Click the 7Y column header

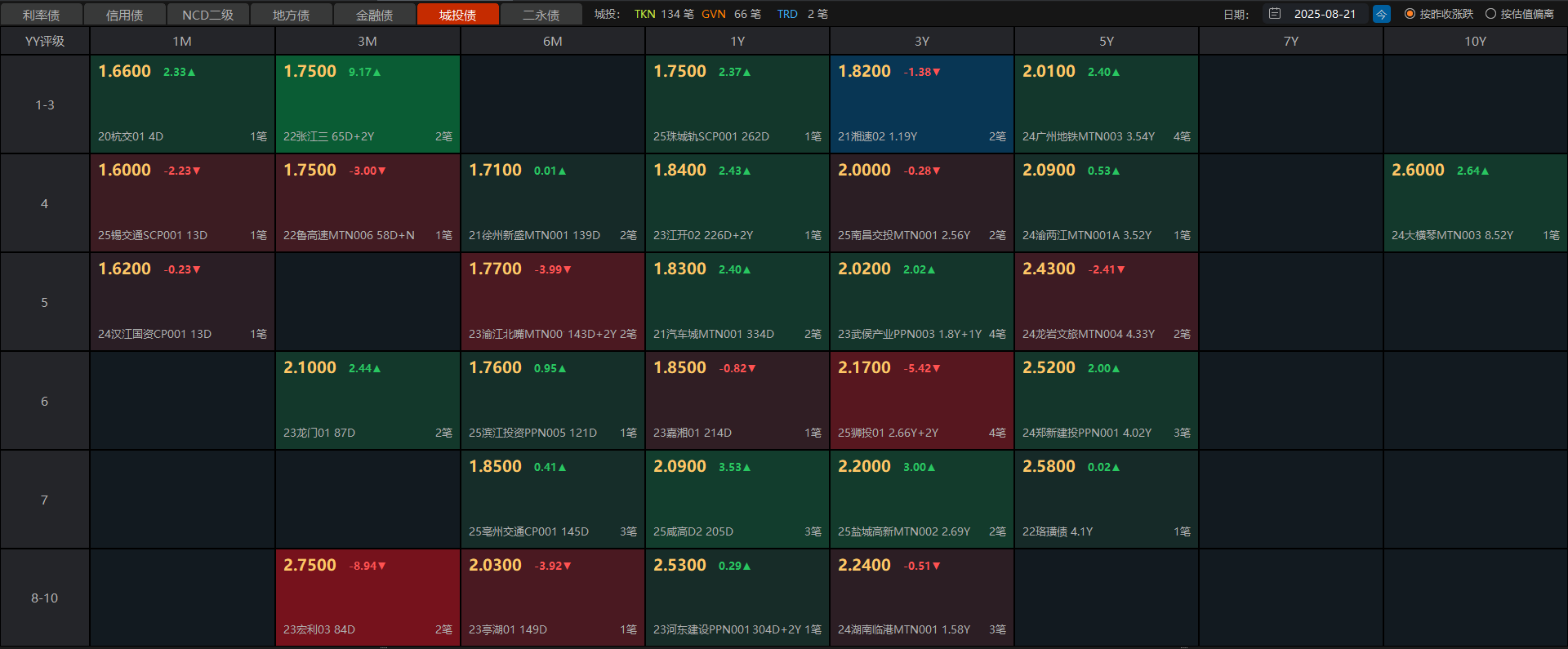click(x=1291, y=41)
